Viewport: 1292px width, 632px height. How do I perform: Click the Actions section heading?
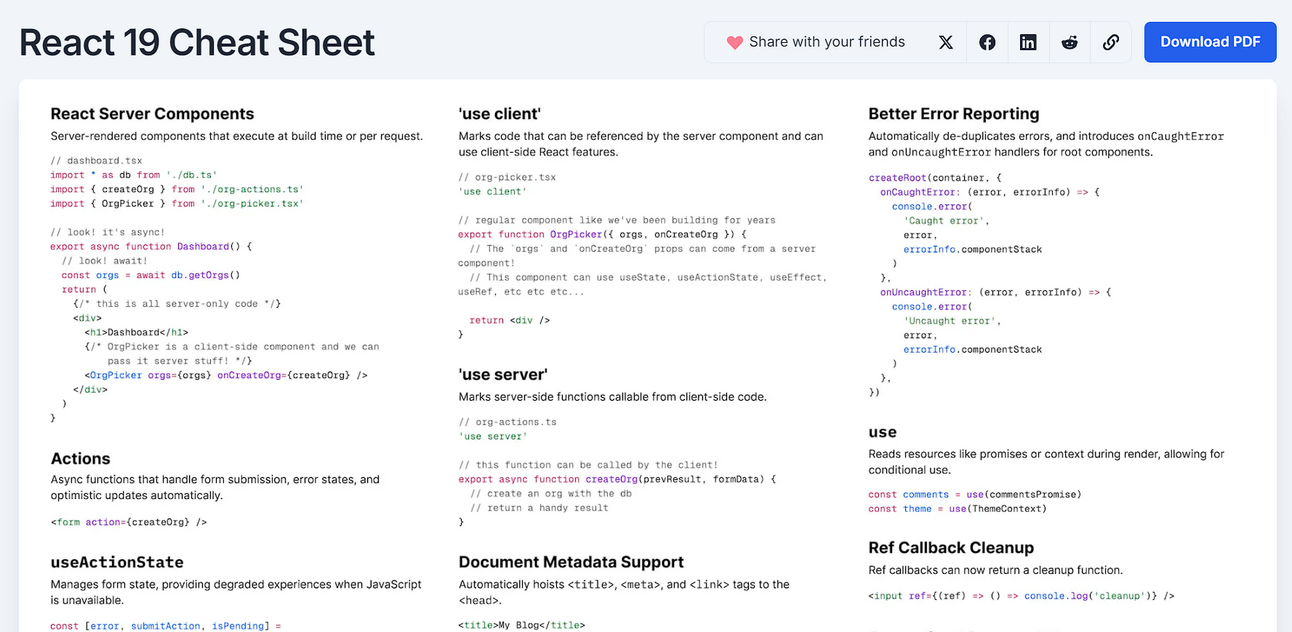(x=80, y=459)
